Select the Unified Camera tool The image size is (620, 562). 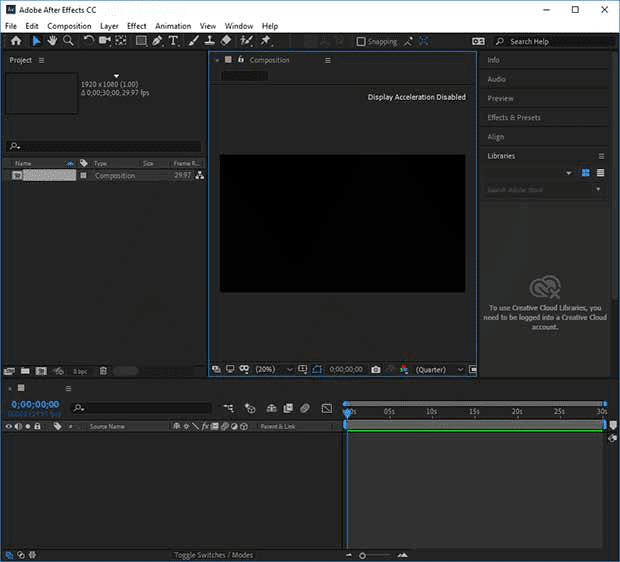point(105,41)
